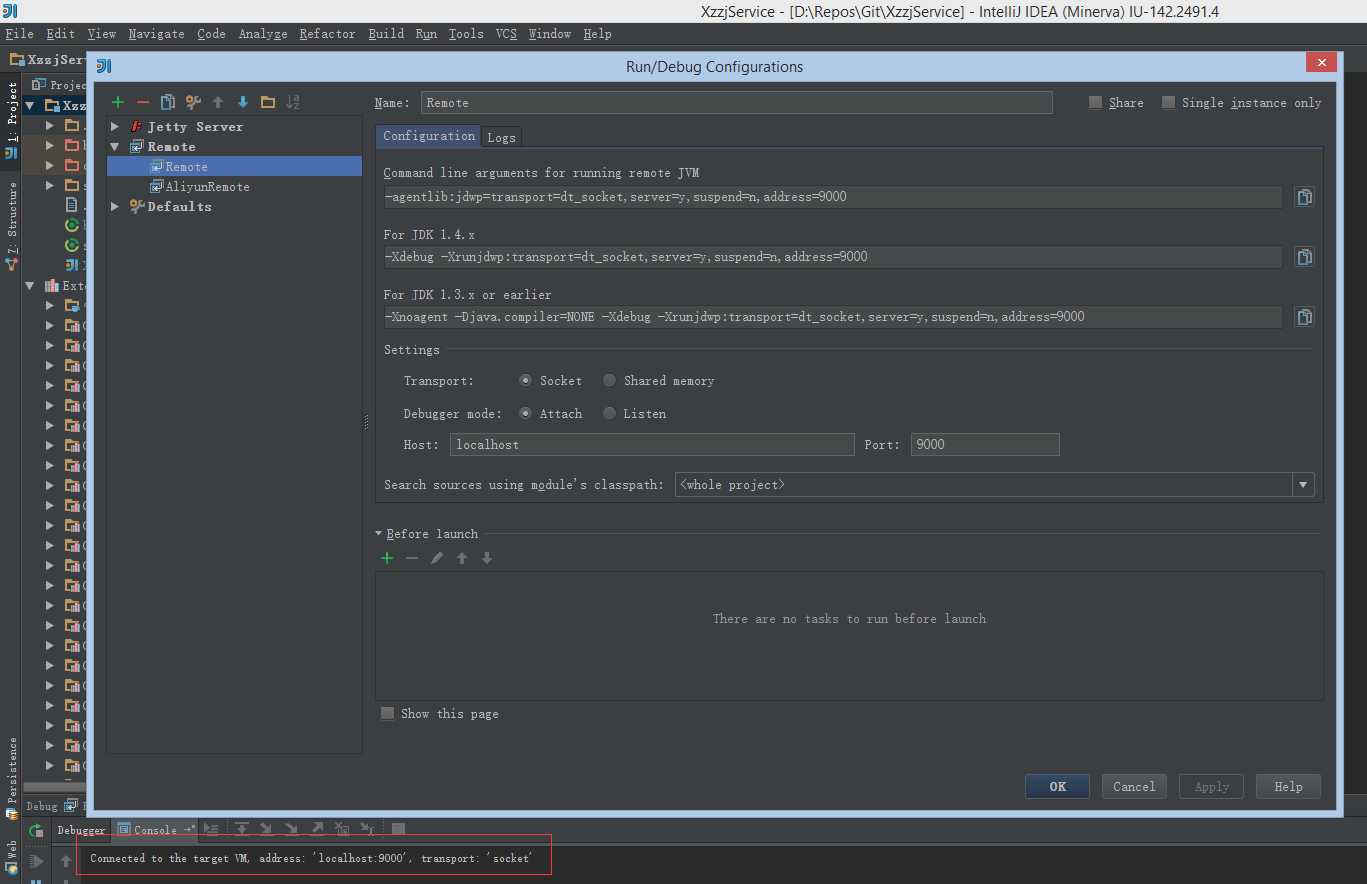Focus the Name input field

[736, 103]
